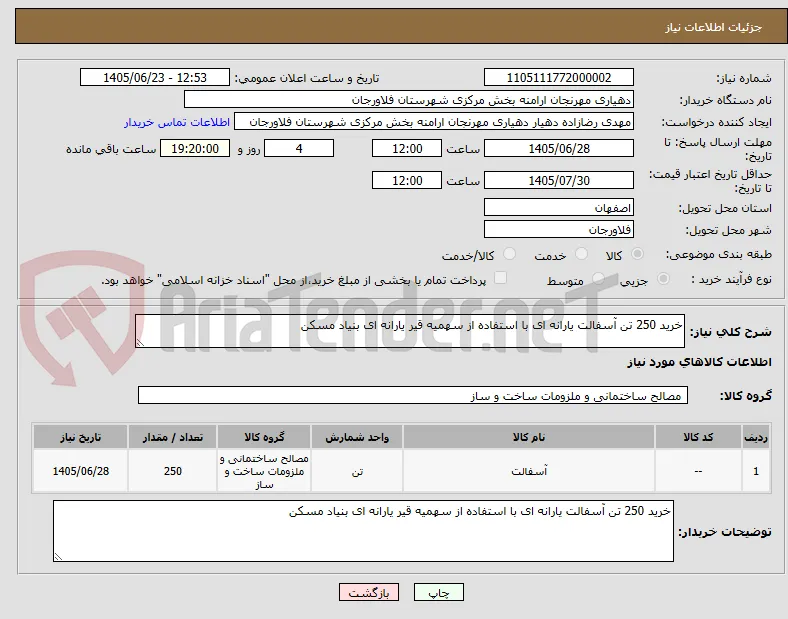Select the متوسط purchase type radio

[x=598, y=278]
